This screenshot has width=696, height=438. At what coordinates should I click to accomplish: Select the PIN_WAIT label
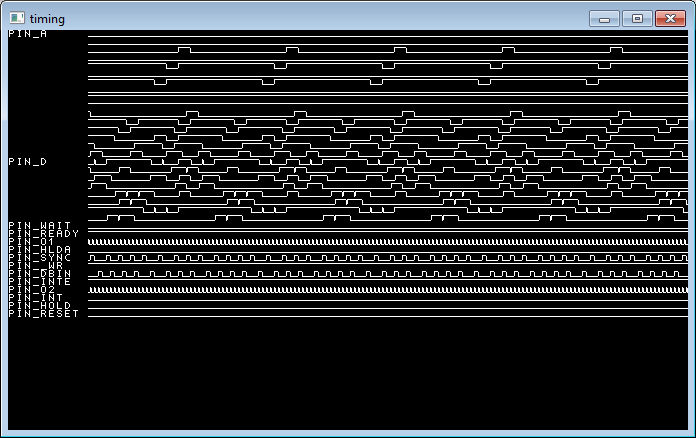[x=40, y=225]
